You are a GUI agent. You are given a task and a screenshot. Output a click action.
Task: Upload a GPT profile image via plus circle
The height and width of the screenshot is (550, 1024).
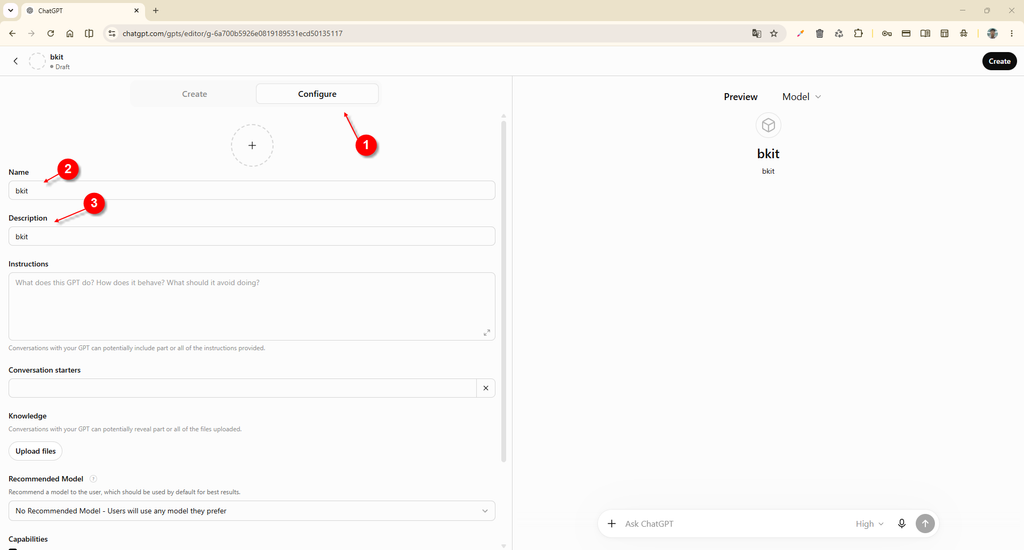252,146
